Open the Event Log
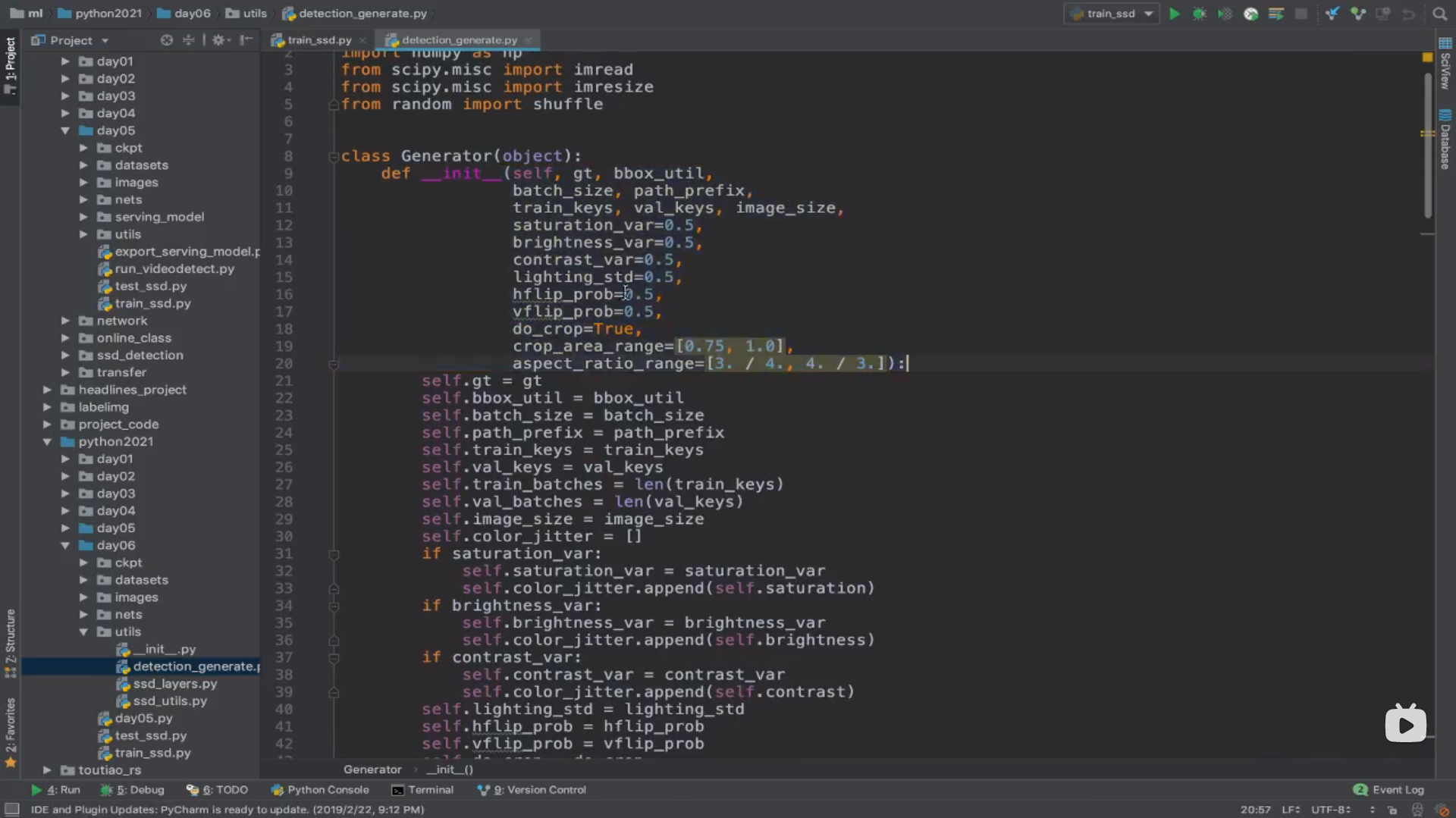1456x818 pixels. (x=1389, y=790)
